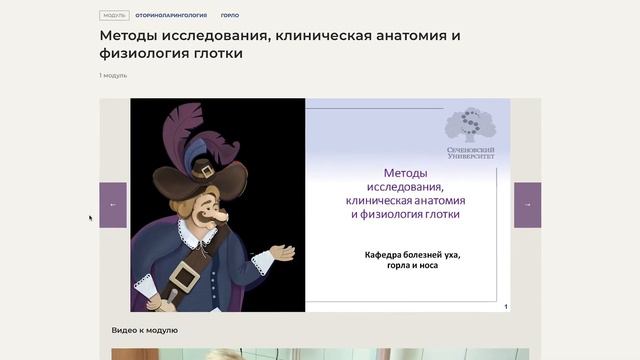The width and height of the screenshot is (640, 360).
Task: Click the Sechenov University logo on the slide
Action: pos(471,133)
